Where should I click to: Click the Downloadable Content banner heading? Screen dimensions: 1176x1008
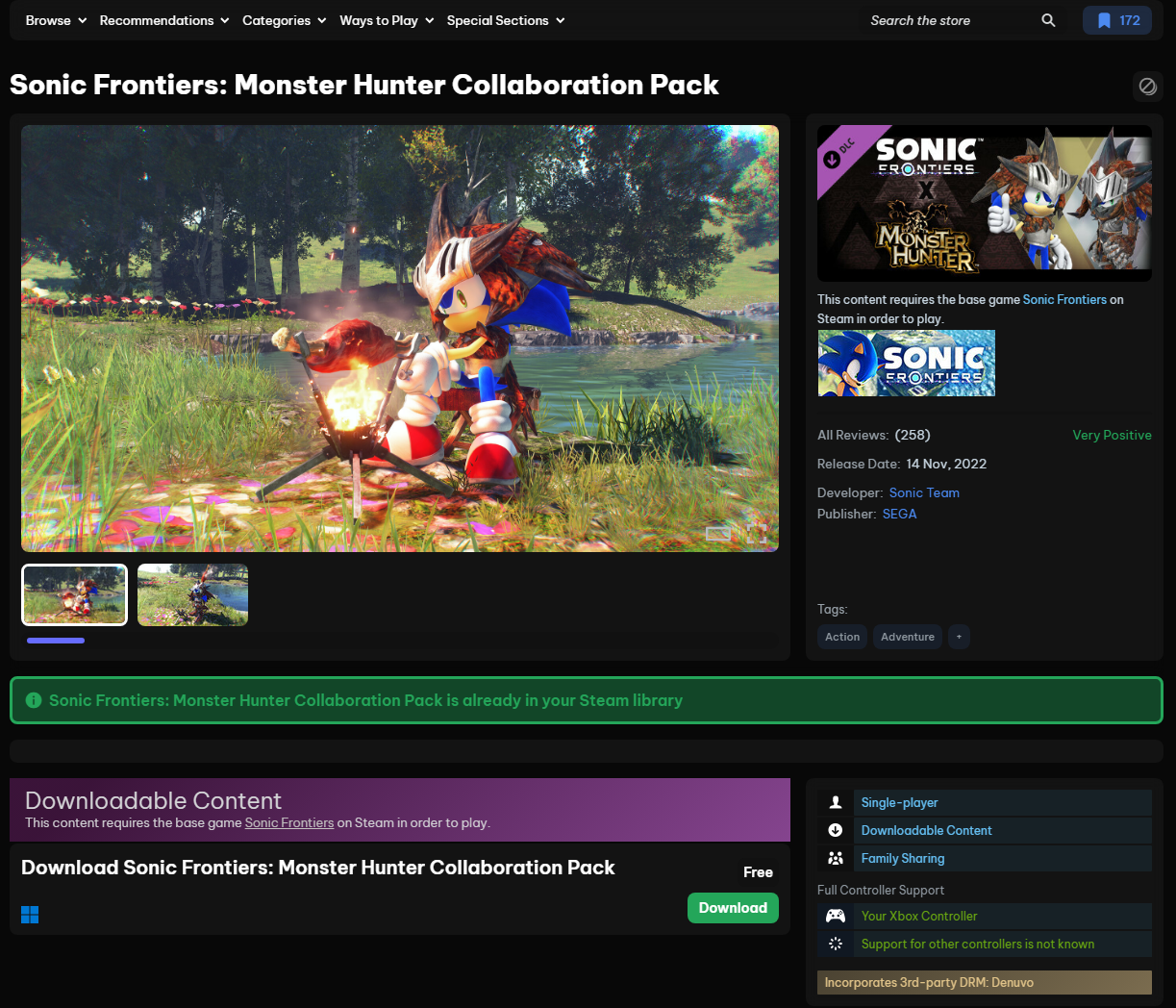(153, 800)
